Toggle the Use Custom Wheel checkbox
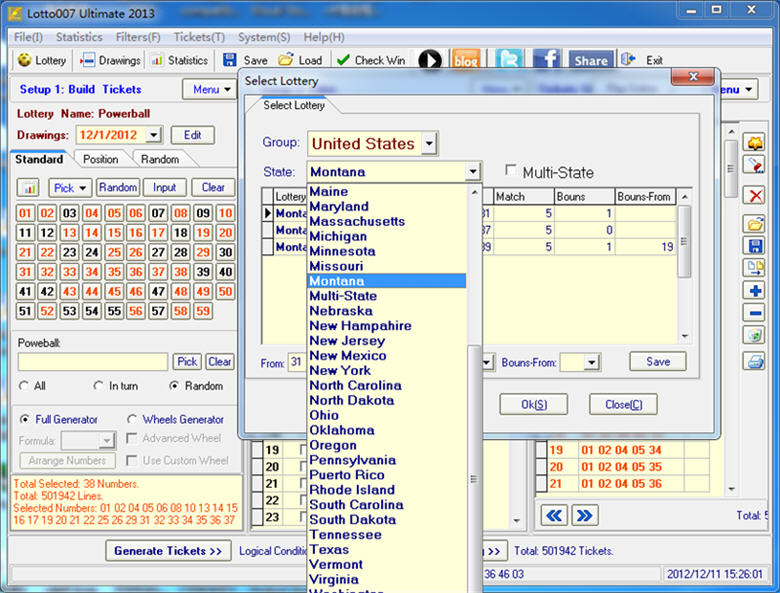This screenshot has width=780, height=593. pos(132,461)
